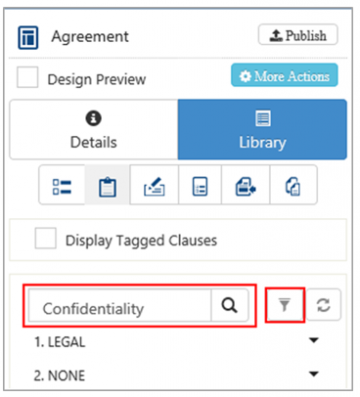Screen dimensions: 360x397
Task: Open the filter funnel icon
Action: pyautogui.click(x=285, y=305)
